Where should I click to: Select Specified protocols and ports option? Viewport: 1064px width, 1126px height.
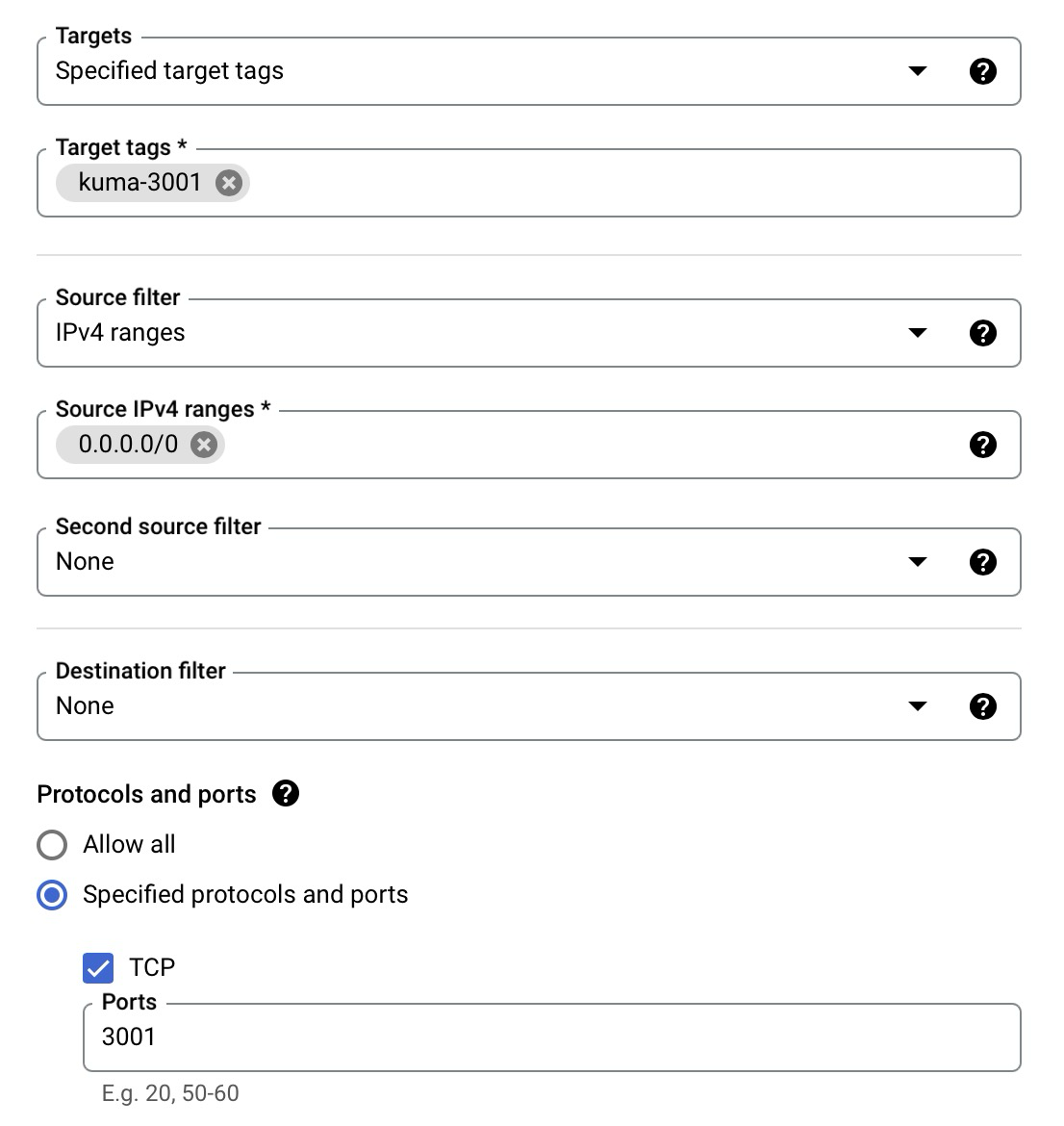[53, 894]
